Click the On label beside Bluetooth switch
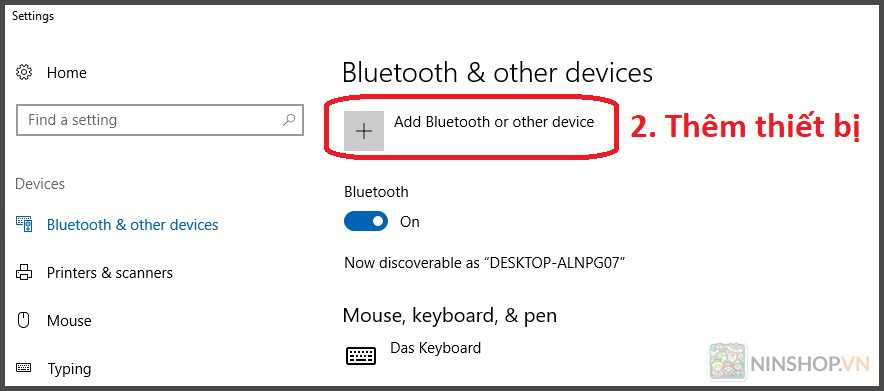884x391 pixels. [410, 222]
